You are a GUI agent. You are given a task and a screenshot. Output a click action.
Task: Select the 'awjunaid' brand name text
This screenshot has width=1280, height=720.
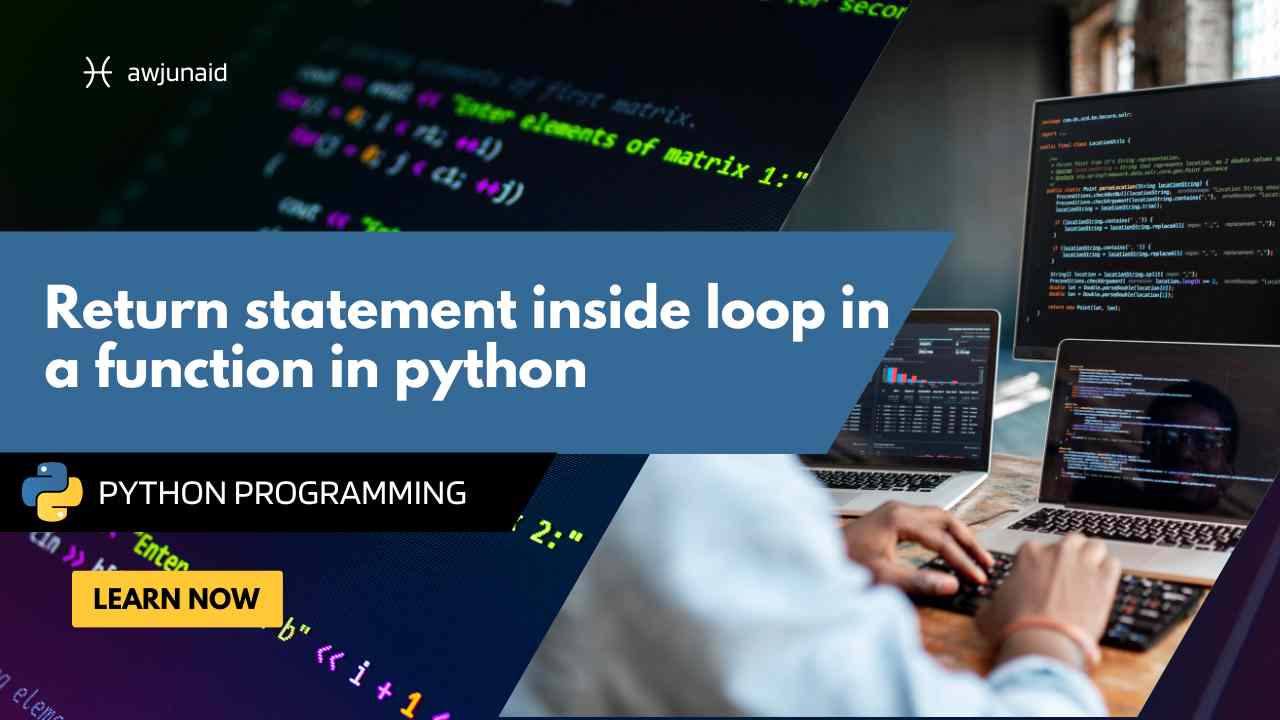click(178, 73)
